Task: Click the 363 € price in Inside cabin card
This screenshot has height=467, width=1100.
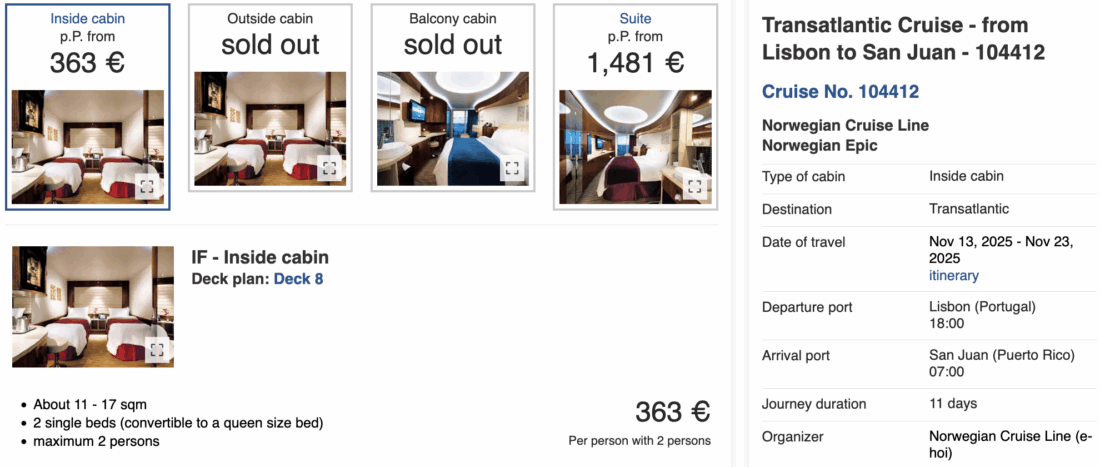Action: click(88, 63)
